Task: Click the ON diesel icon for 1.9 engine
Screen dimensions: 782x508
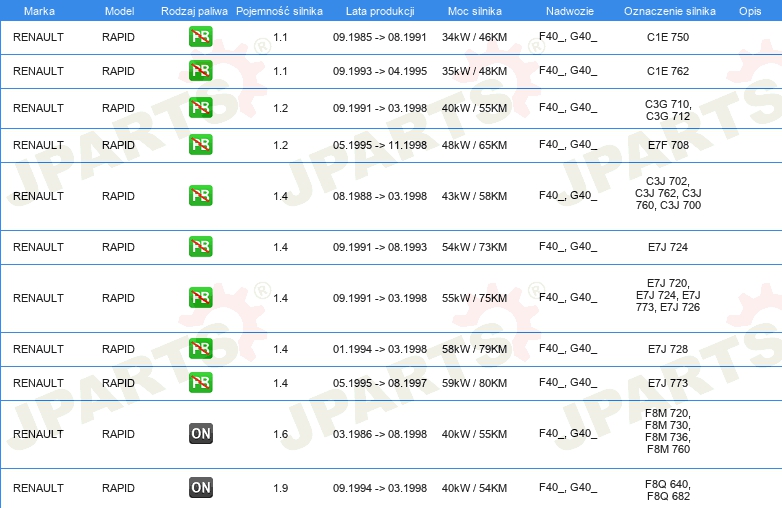Action: click(x=200, y=488)
